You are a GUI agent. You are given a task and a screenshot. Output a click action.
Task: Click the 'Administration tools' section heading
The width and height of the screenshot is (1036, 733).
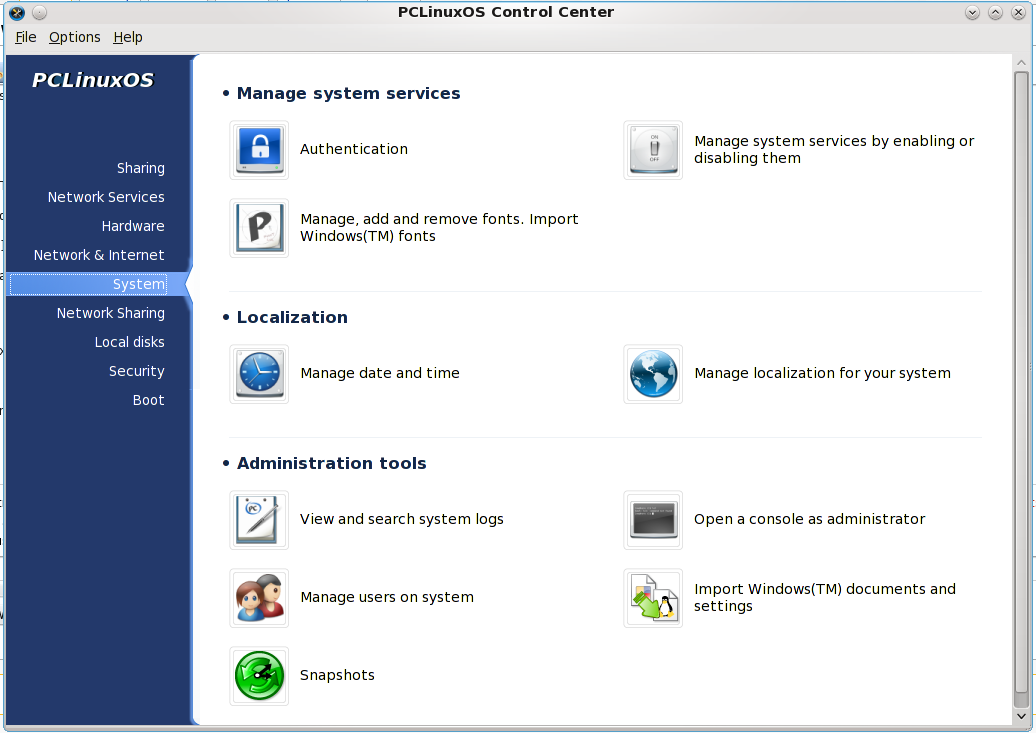pos(332,463)
